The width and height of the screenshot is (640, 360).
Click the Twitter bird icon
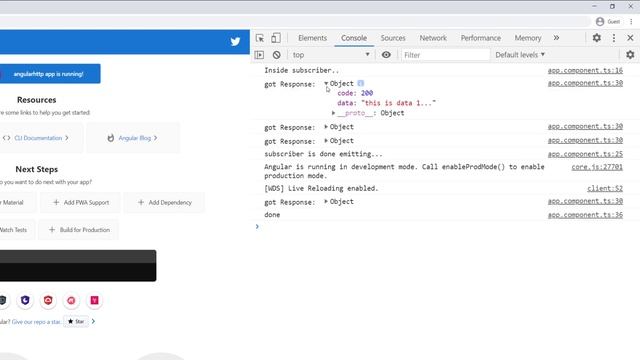(x=235, y=41)
